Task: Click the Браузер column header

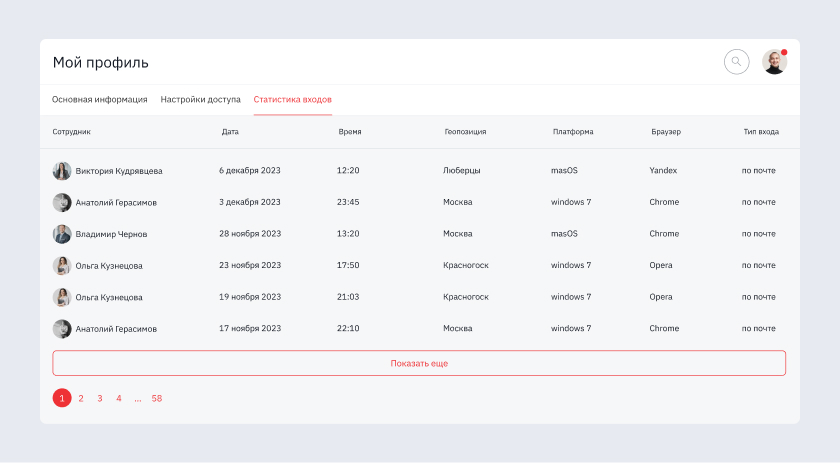Action: tap(666, 132)
